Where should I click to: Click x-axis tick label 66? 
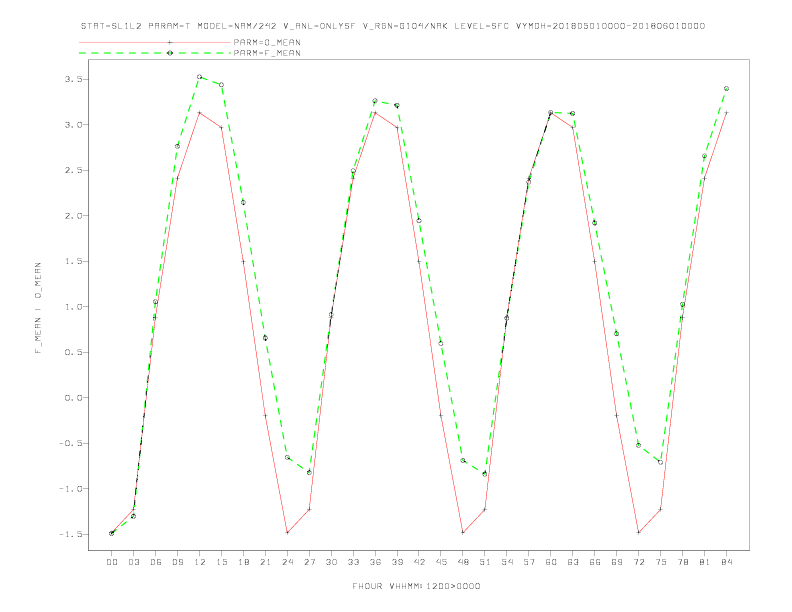tap(595, 562)
